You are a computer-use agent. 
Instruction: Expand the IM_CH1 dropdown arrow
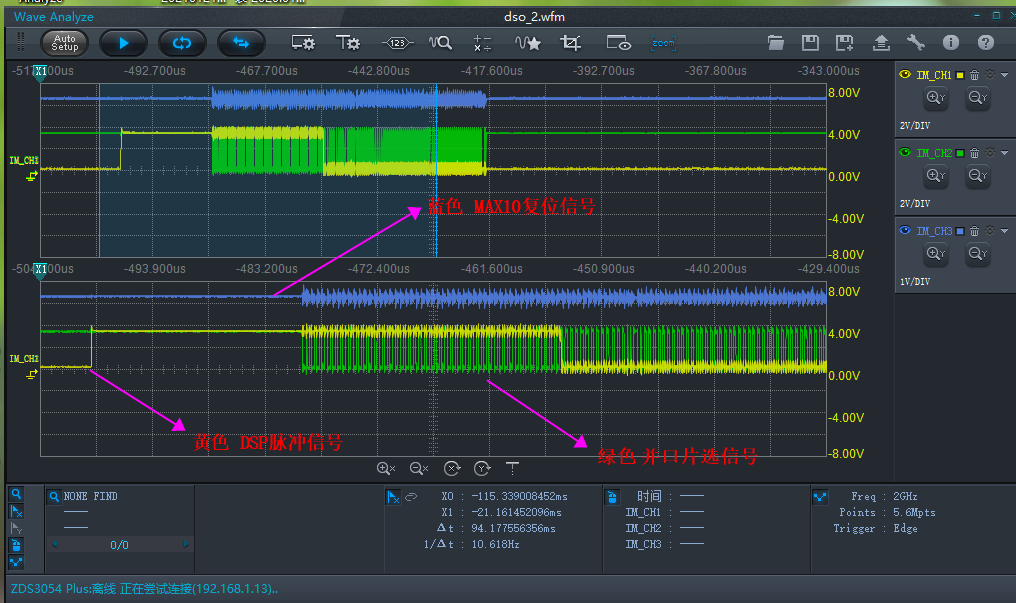pos(1004,75)
